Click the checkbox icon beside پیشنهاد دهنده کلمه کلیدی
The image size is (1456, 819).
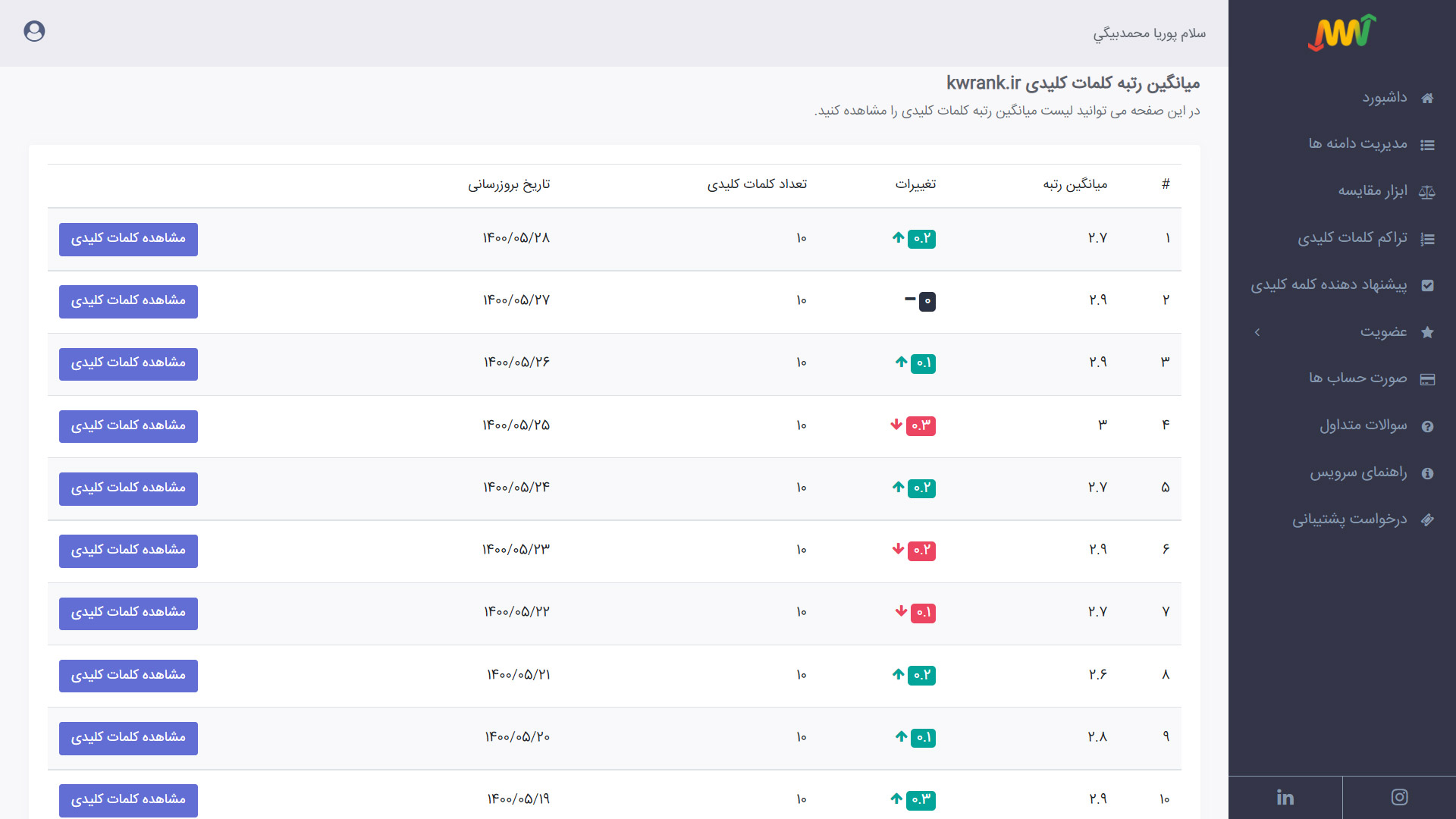coord(1427,286)
